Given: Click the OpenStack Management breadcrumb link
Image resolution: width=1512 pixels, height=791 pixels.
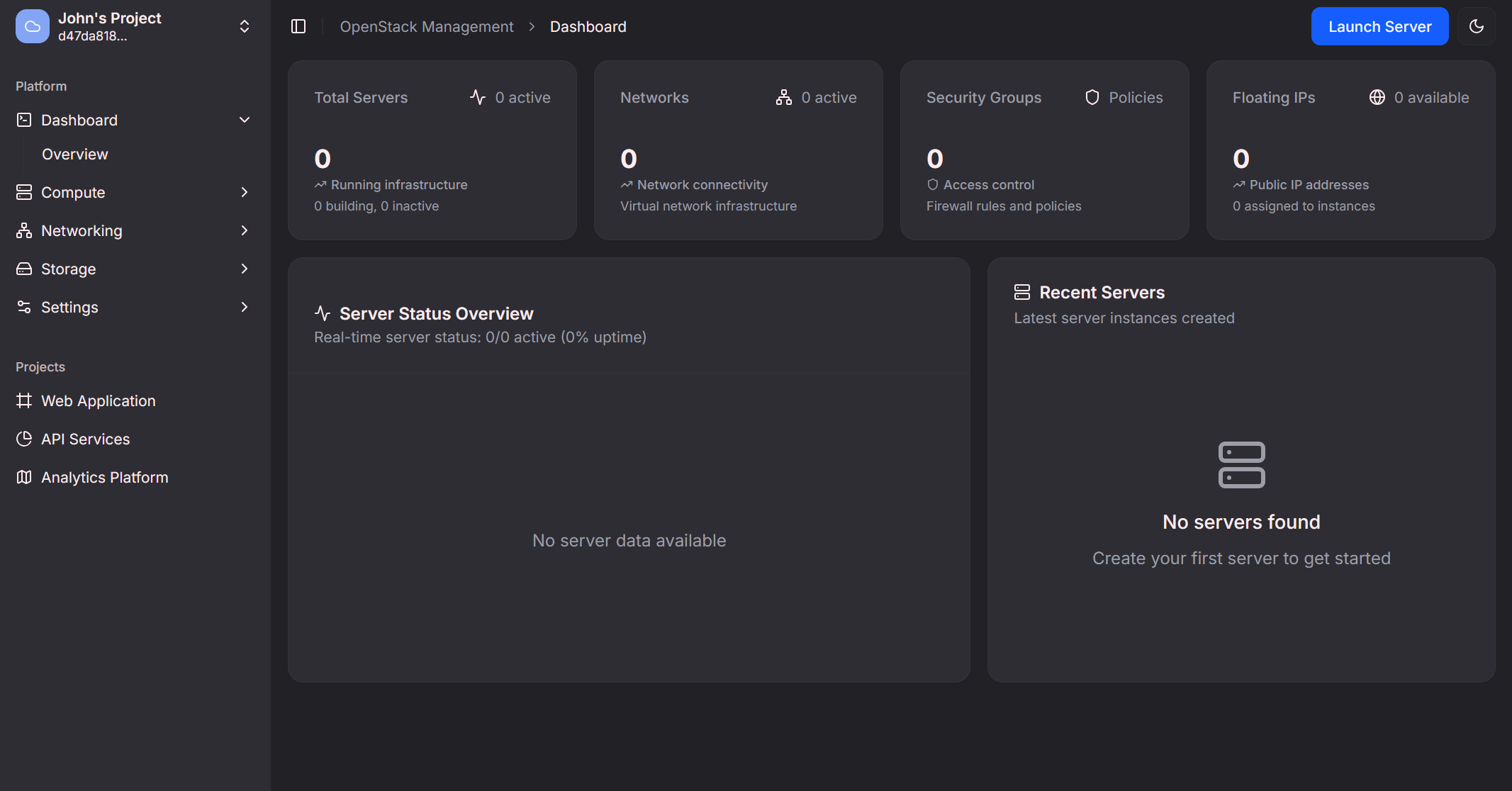Looking at the screenshot, I should click(x=427, y=26).
